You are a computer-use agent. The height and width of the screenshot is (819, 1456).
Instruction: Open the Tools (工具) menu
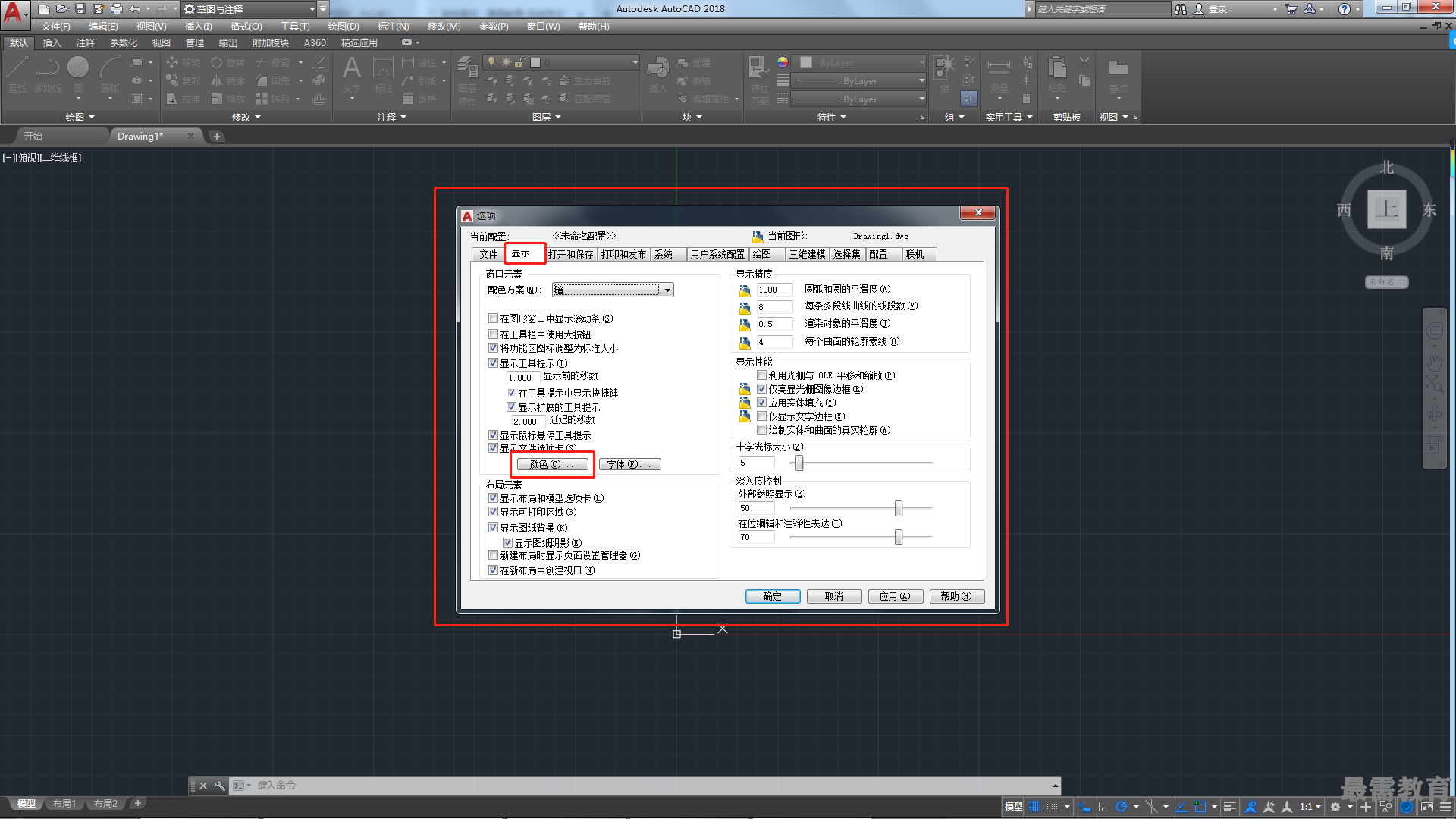click(295, 27)
